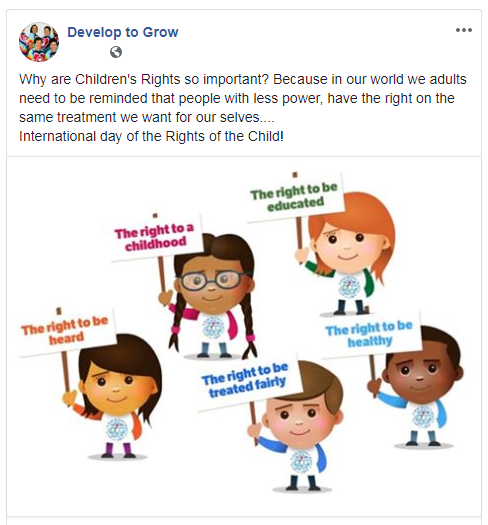Click the glasses on the braided girl
The image size is (488, 525).
tap(212, 280)
